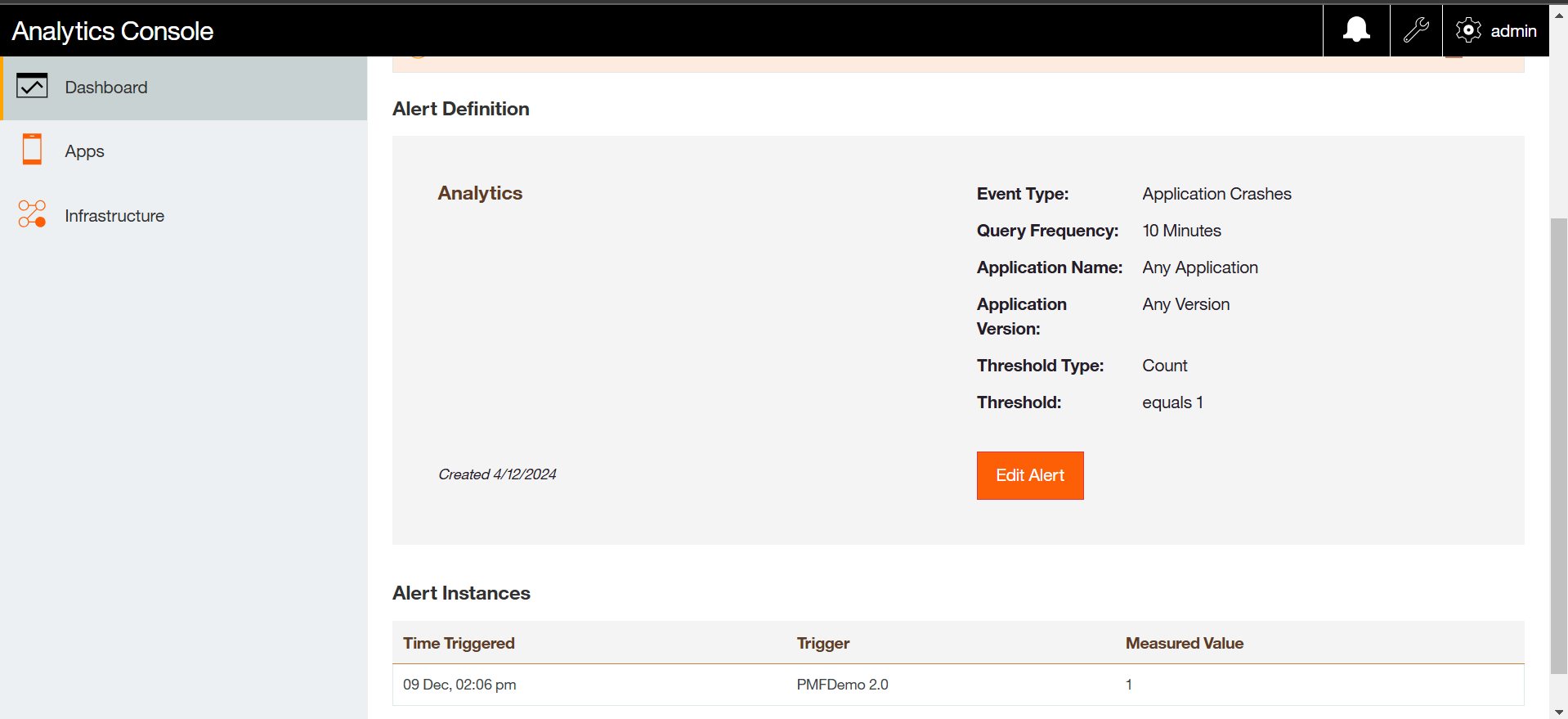The height and width of the screenshot is (719, 1568).
Task: Sort by the Time Triggered column header
Action: click(459, 643)
